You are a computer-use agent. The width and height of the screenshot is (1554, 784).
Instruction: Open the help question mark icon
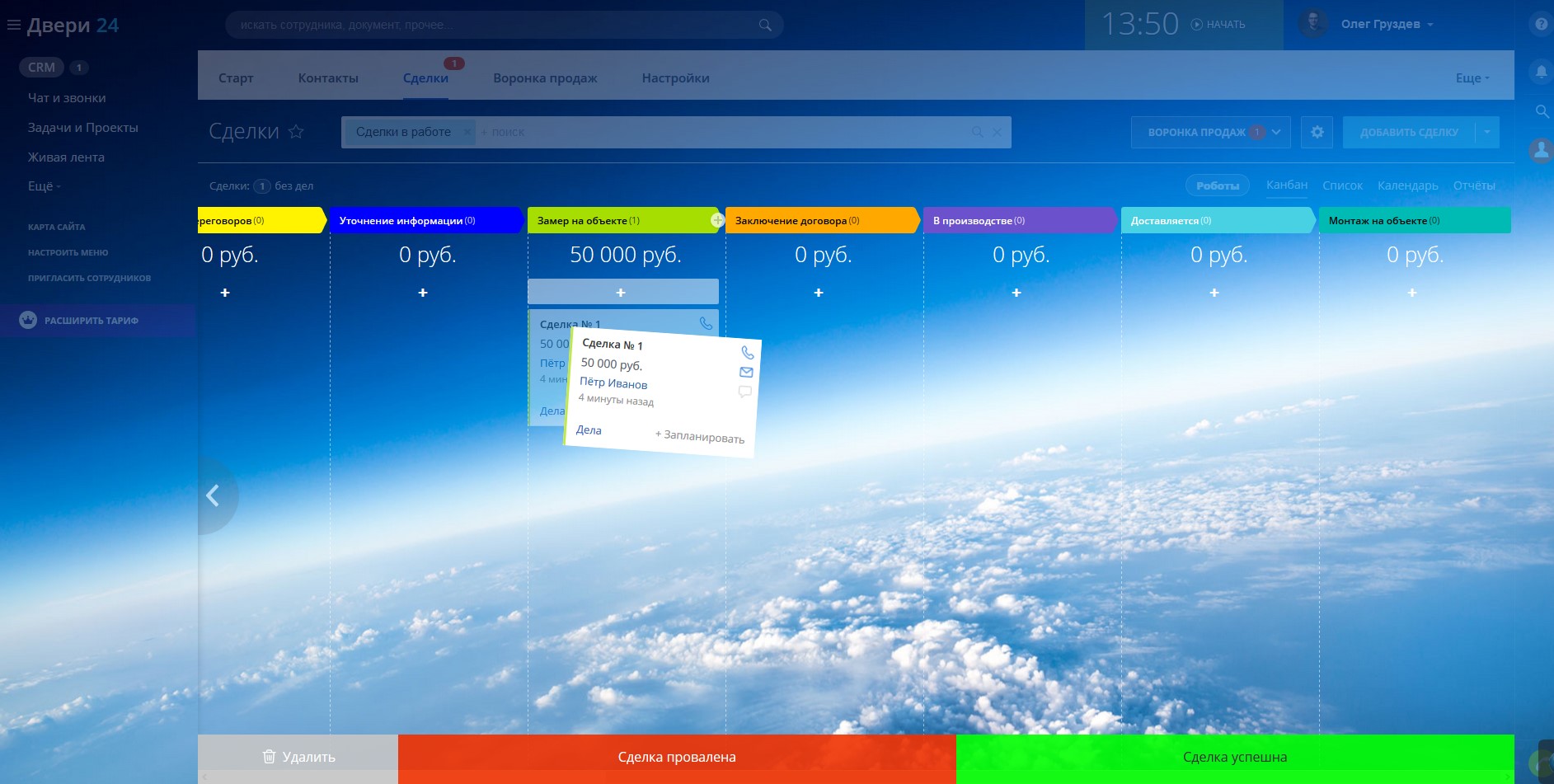coord(1542,24)
